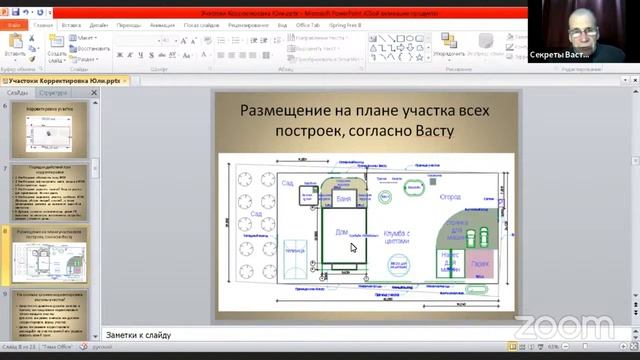Select the five-point star shape
Screen dimensions: 640x360
[x=419, y=58]
